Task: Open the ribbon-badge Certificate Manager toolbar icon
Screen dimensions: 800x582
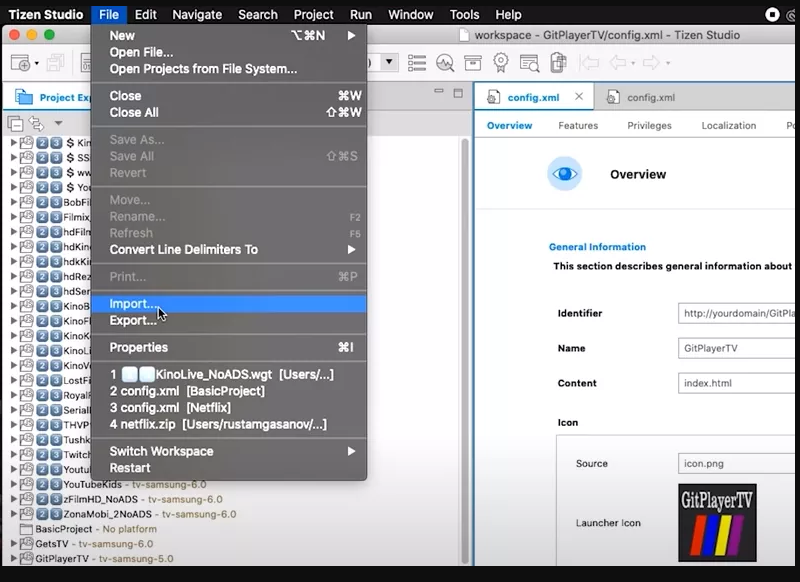Action: pos(500,62)
